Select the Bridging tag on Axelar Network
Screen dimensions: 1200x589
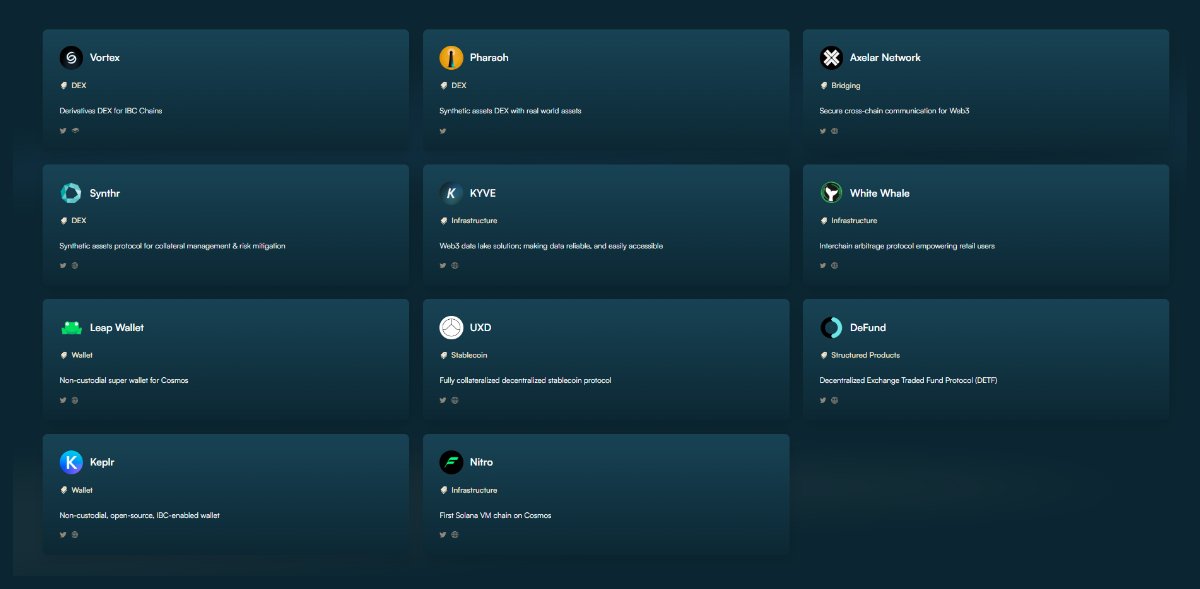pyautogui.click(x=845, y=86)
